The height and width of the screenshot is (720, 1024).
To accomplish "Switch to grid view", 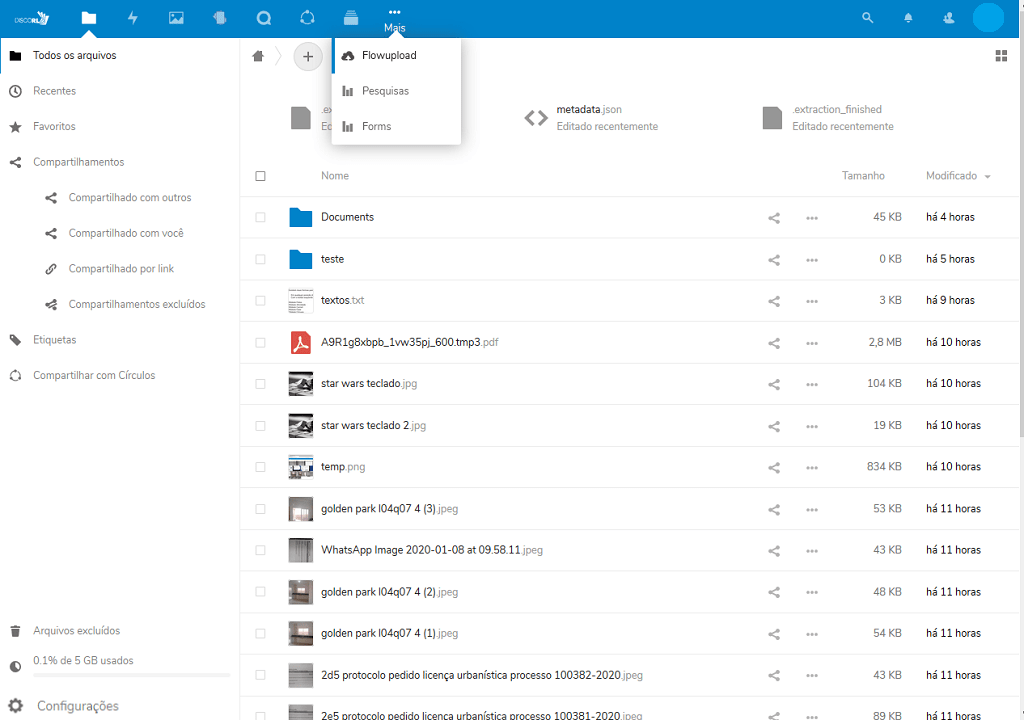I will click(x=1001, y=56).
